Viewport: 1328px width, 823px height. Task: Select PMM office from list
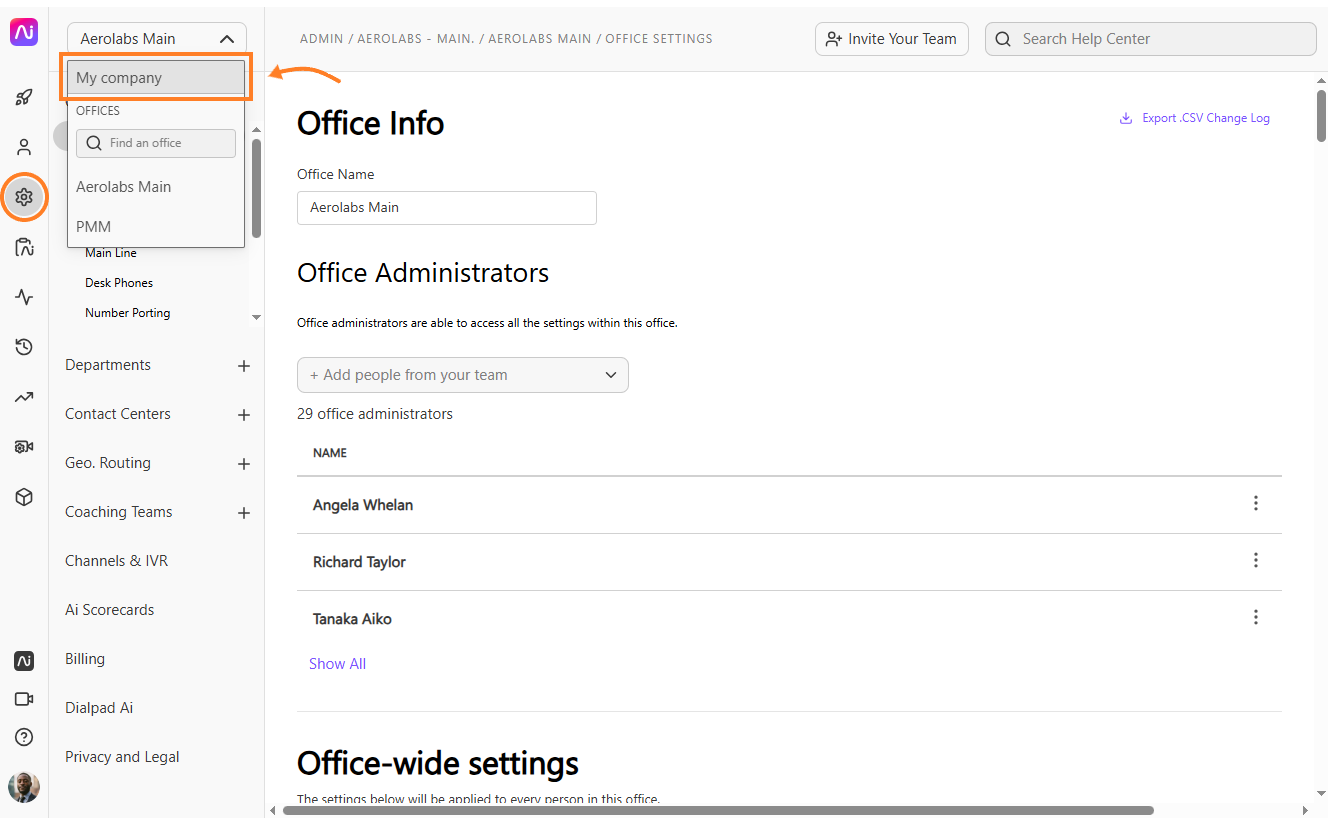[94, 227]
